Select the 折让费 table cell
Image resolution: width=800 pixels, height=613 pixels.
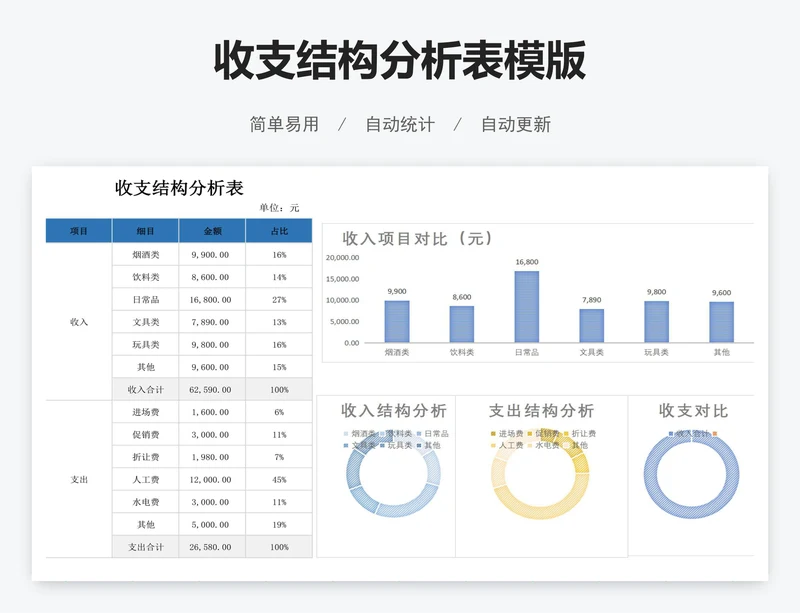pos(145,457)
